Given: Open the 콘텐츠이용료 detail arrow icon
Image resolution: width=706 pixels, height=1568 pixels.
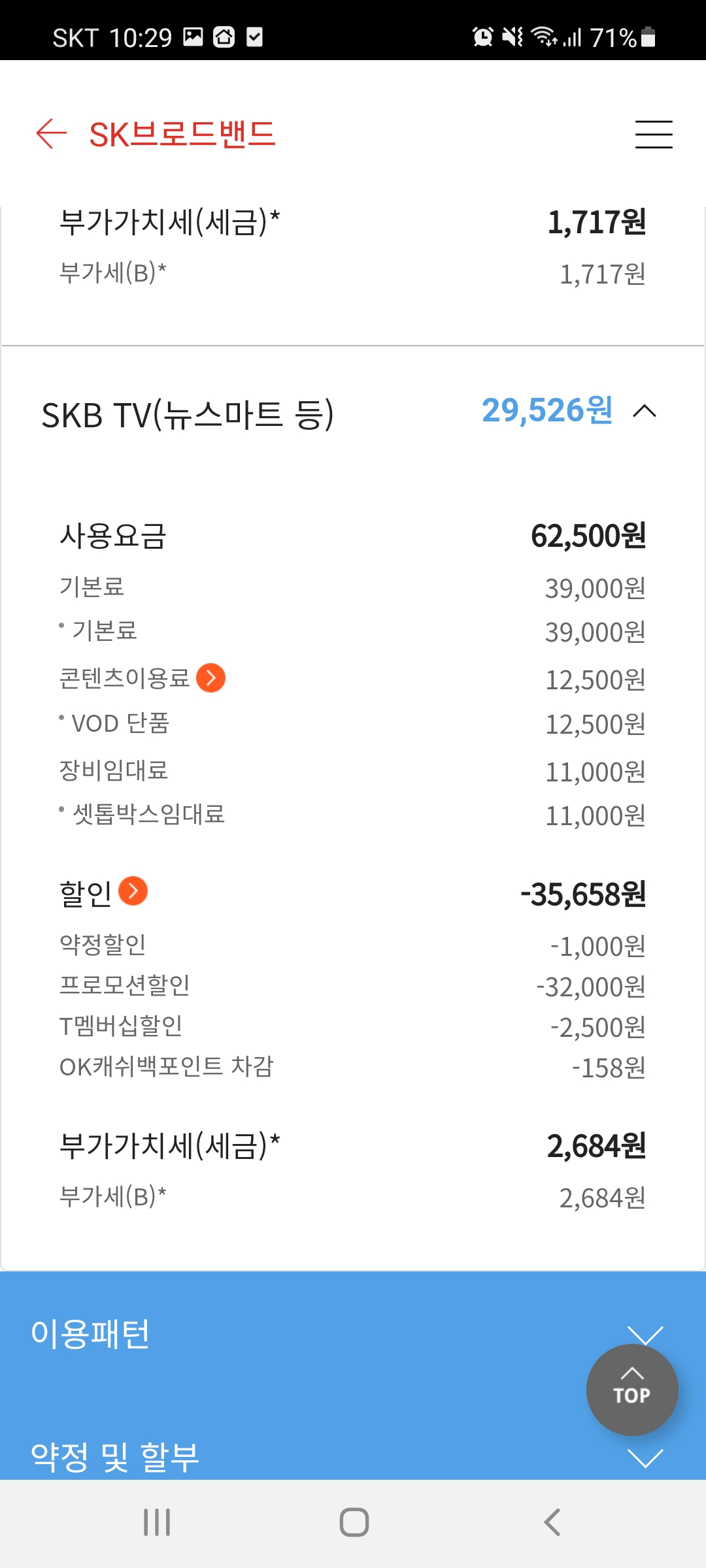Looking at the screenshot, I should [x=211, y=678].
